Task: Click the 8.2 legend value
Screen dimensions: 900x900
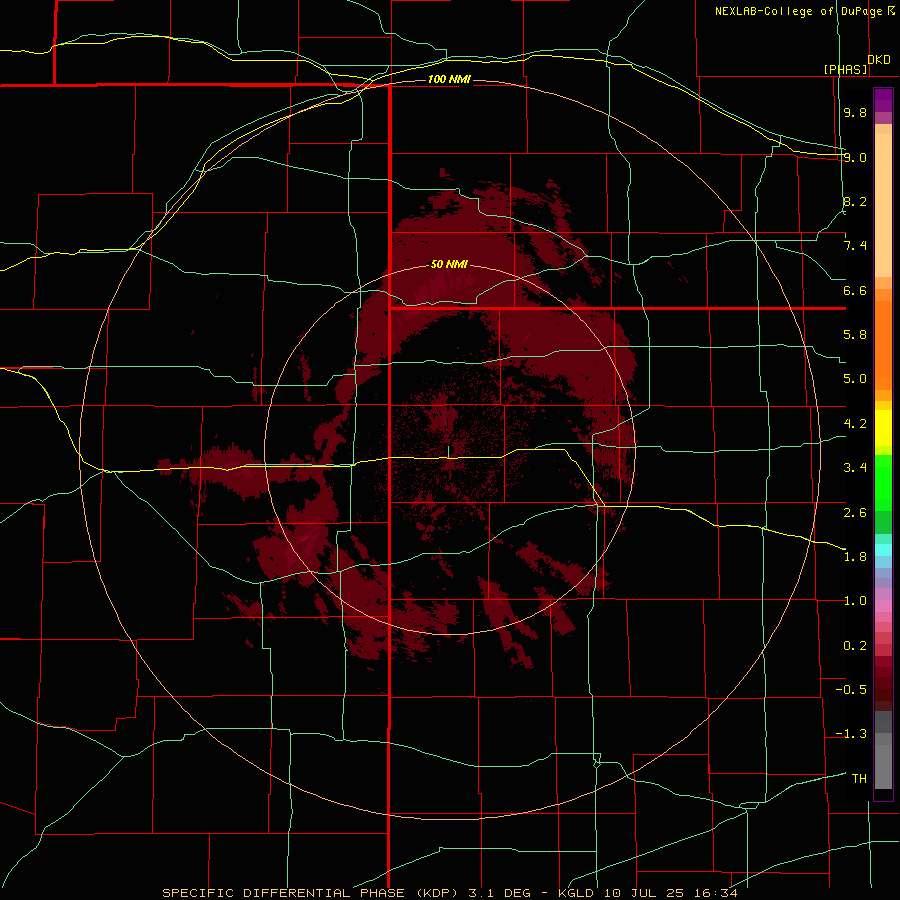Action: [x=855, y=201]
